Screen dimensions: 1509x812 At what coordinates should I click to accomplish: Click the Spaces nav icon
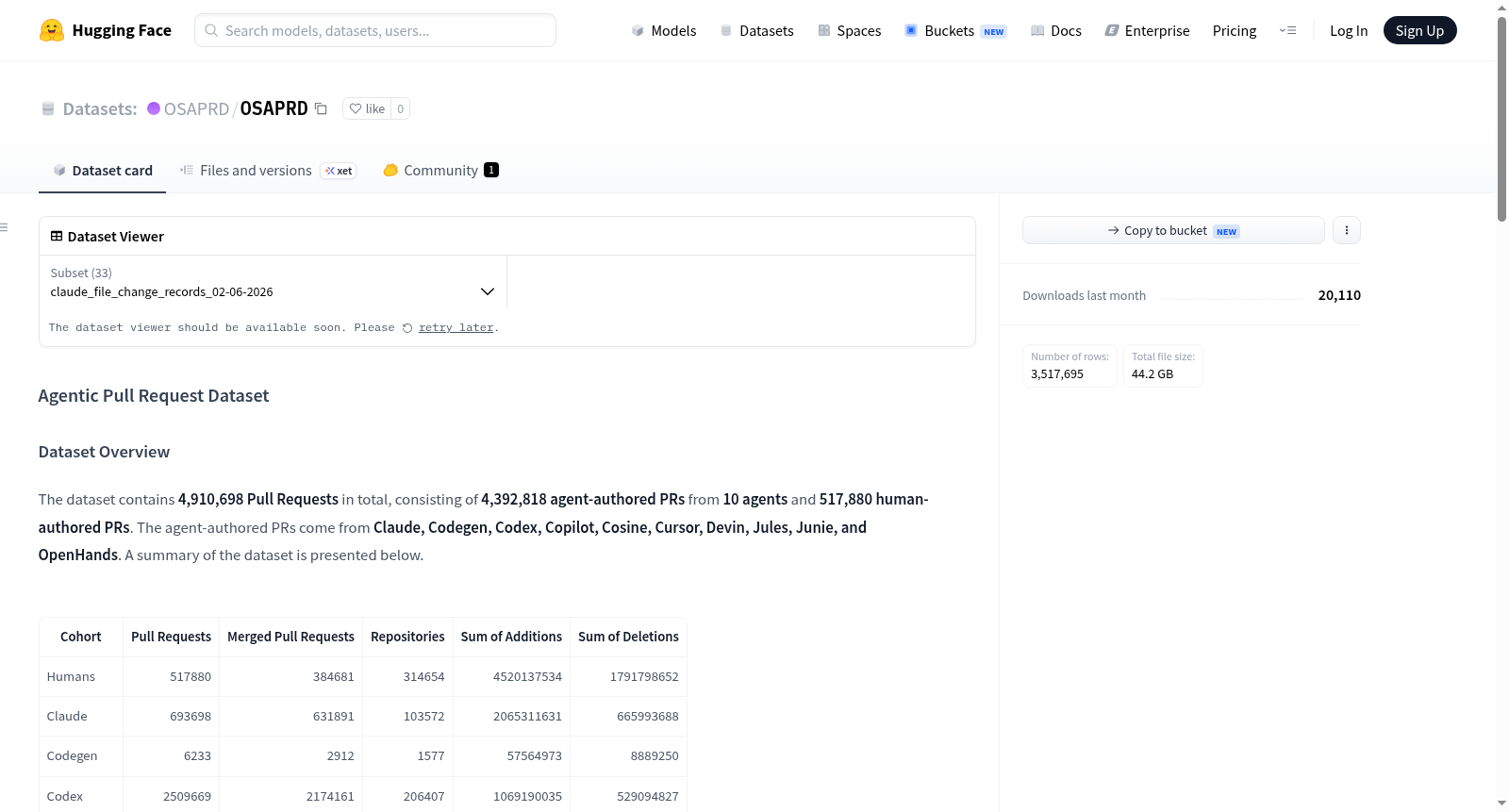[x=824, y=30]
